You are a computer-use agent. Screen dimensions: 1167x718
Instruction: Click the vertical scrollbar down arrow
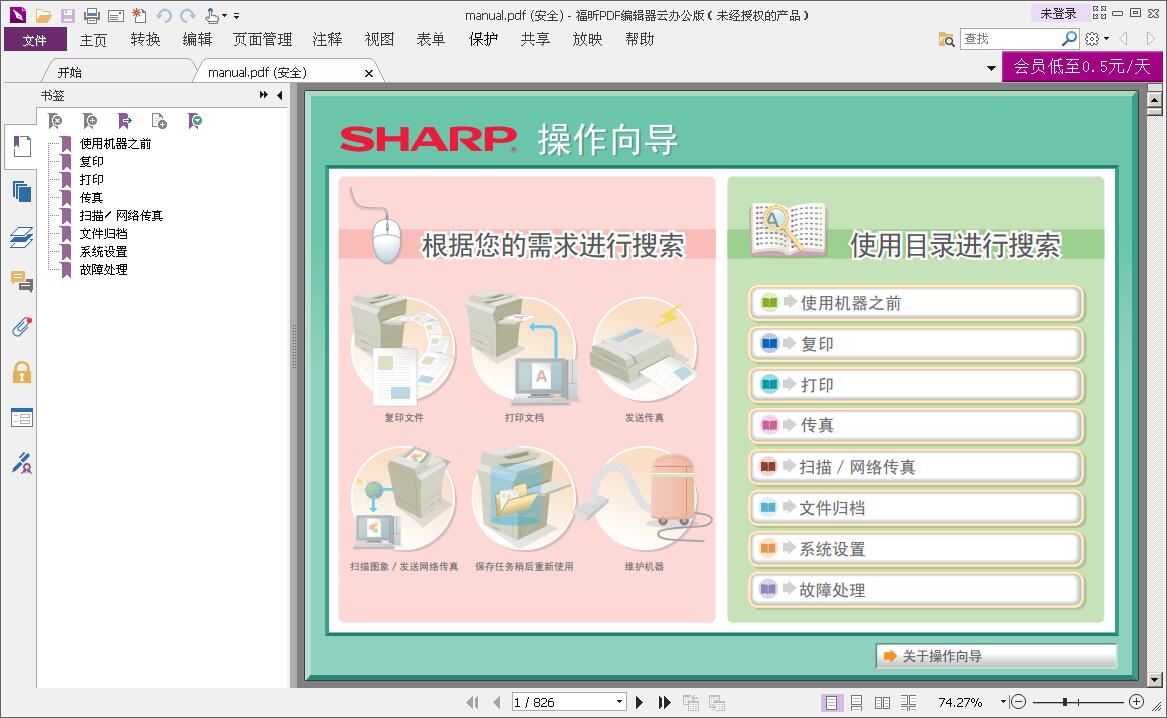pyautogui.click(x=1154, y=679)
